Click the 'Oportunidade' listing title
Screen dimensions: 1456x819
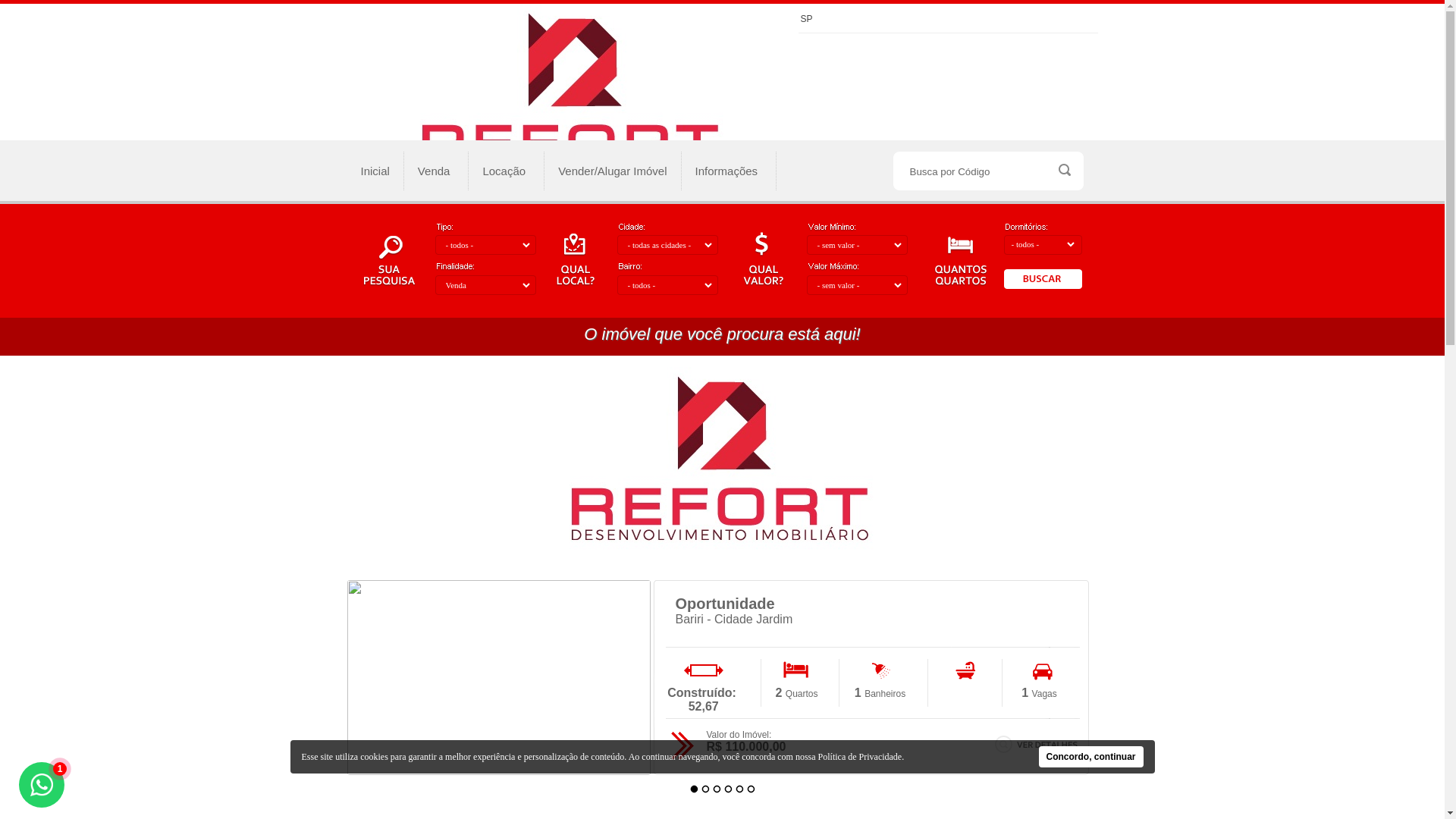pyautogui.click(x=725, y=604)
